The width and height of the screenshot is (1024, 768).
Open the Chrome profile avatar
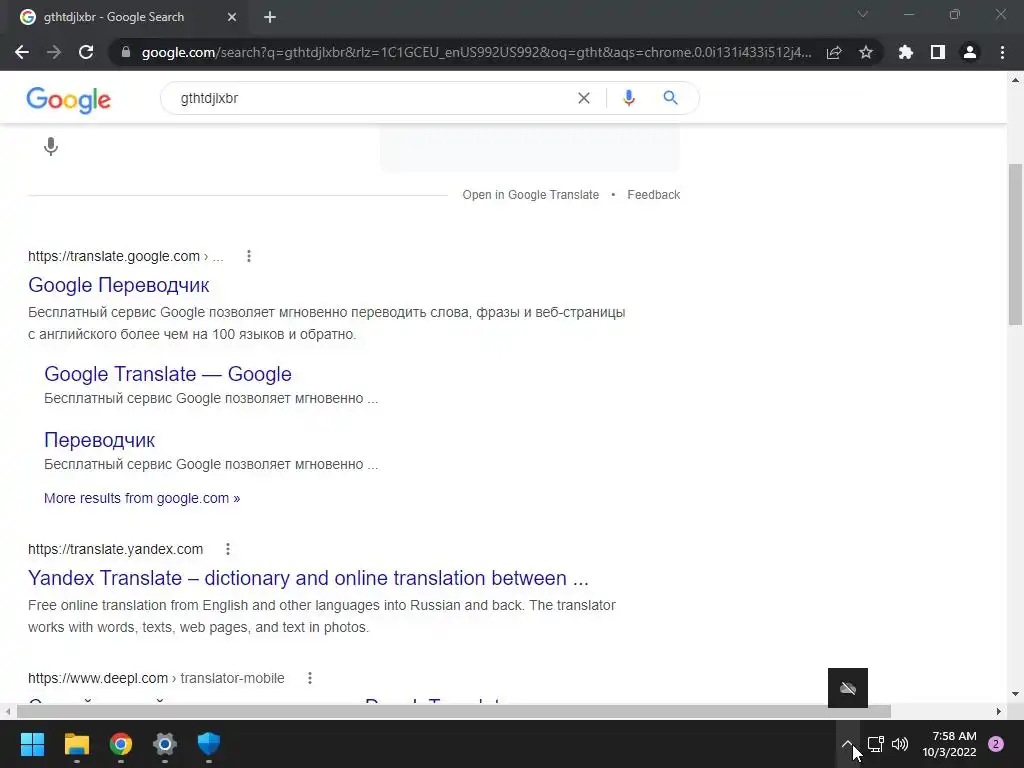coord(970,52)
